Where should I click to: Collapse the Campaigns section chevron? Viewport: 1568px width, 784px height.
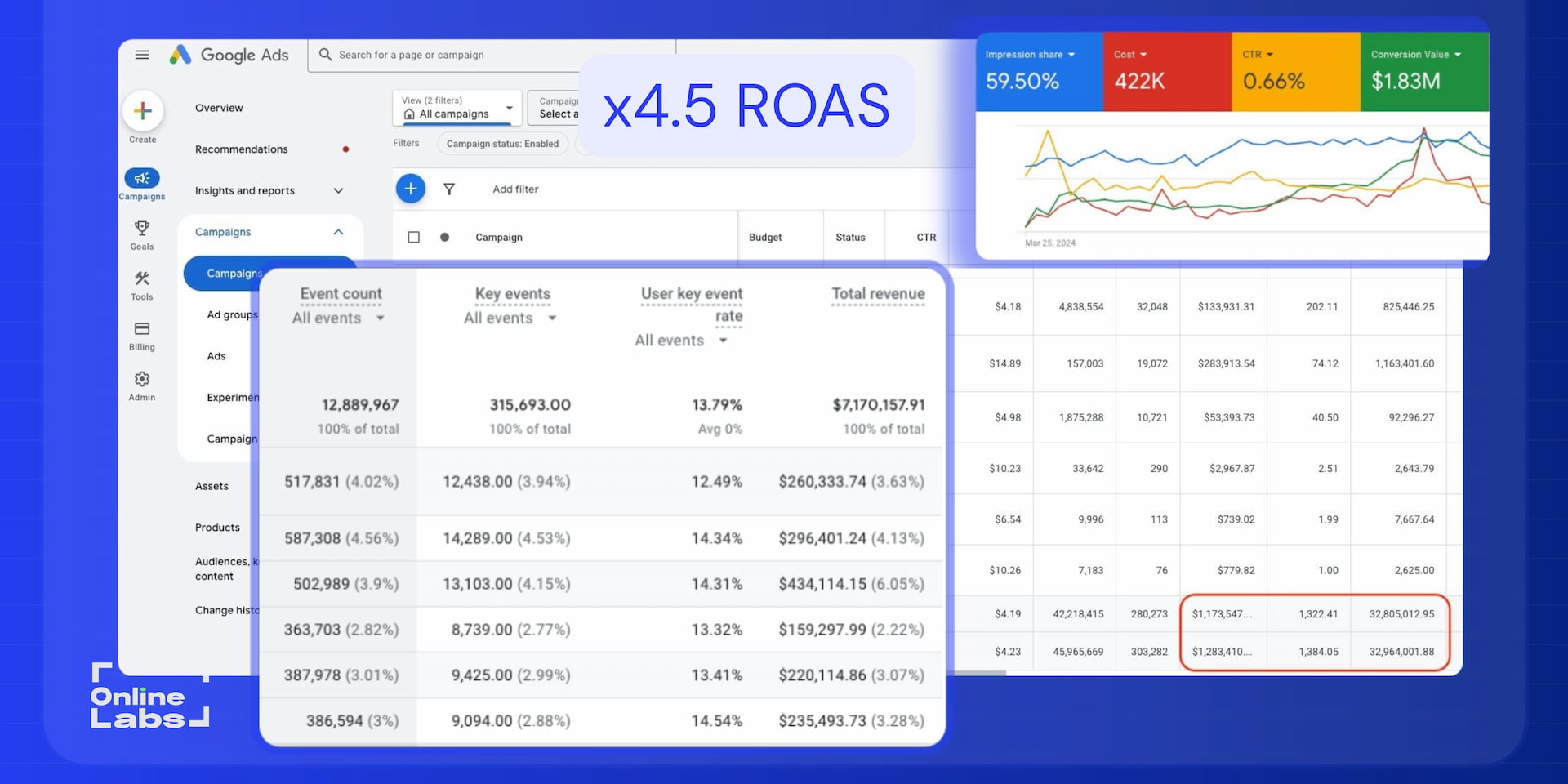click(338, 233)
